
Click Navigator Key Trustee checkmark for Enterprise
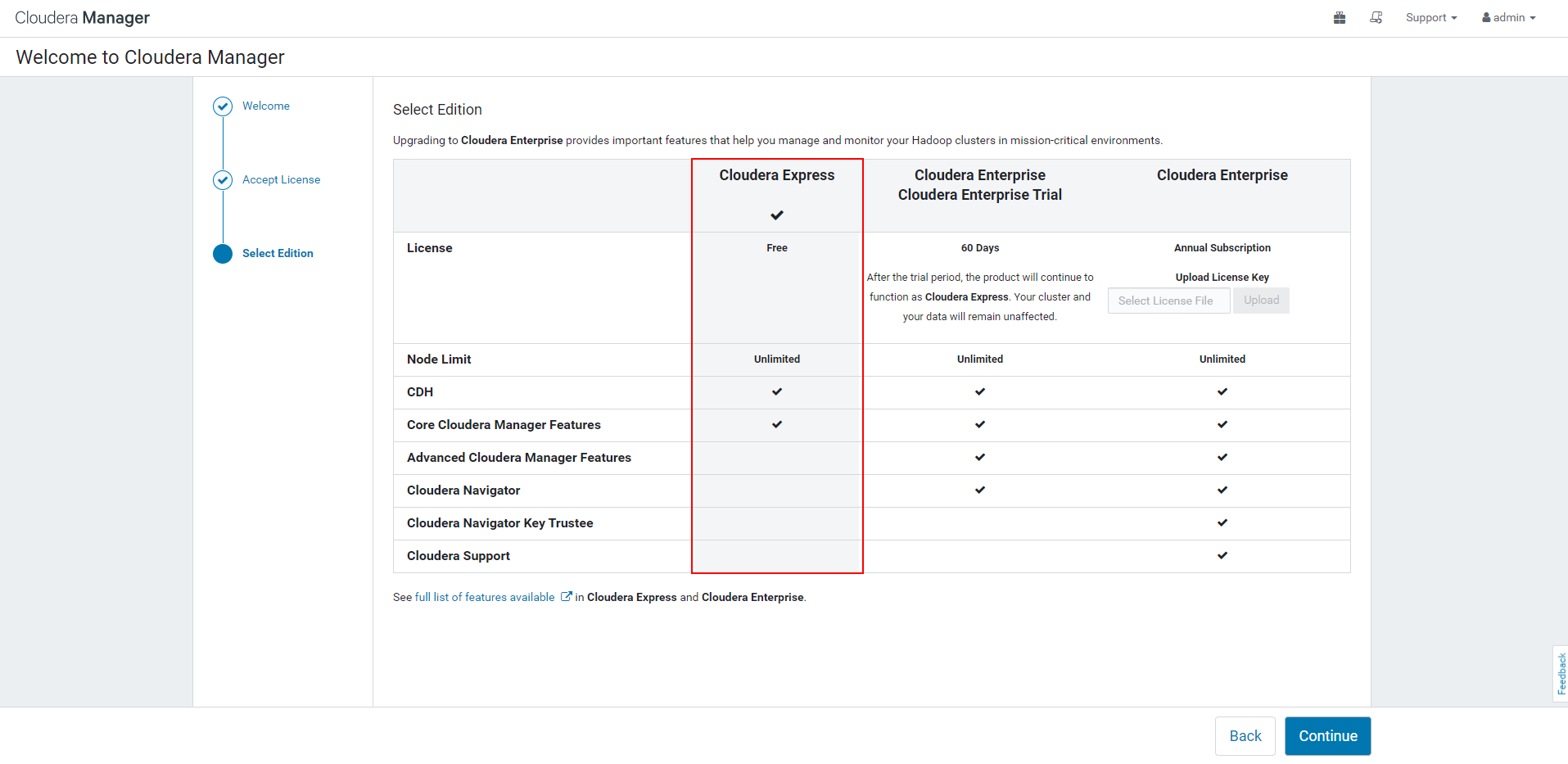pos(1222,522)
